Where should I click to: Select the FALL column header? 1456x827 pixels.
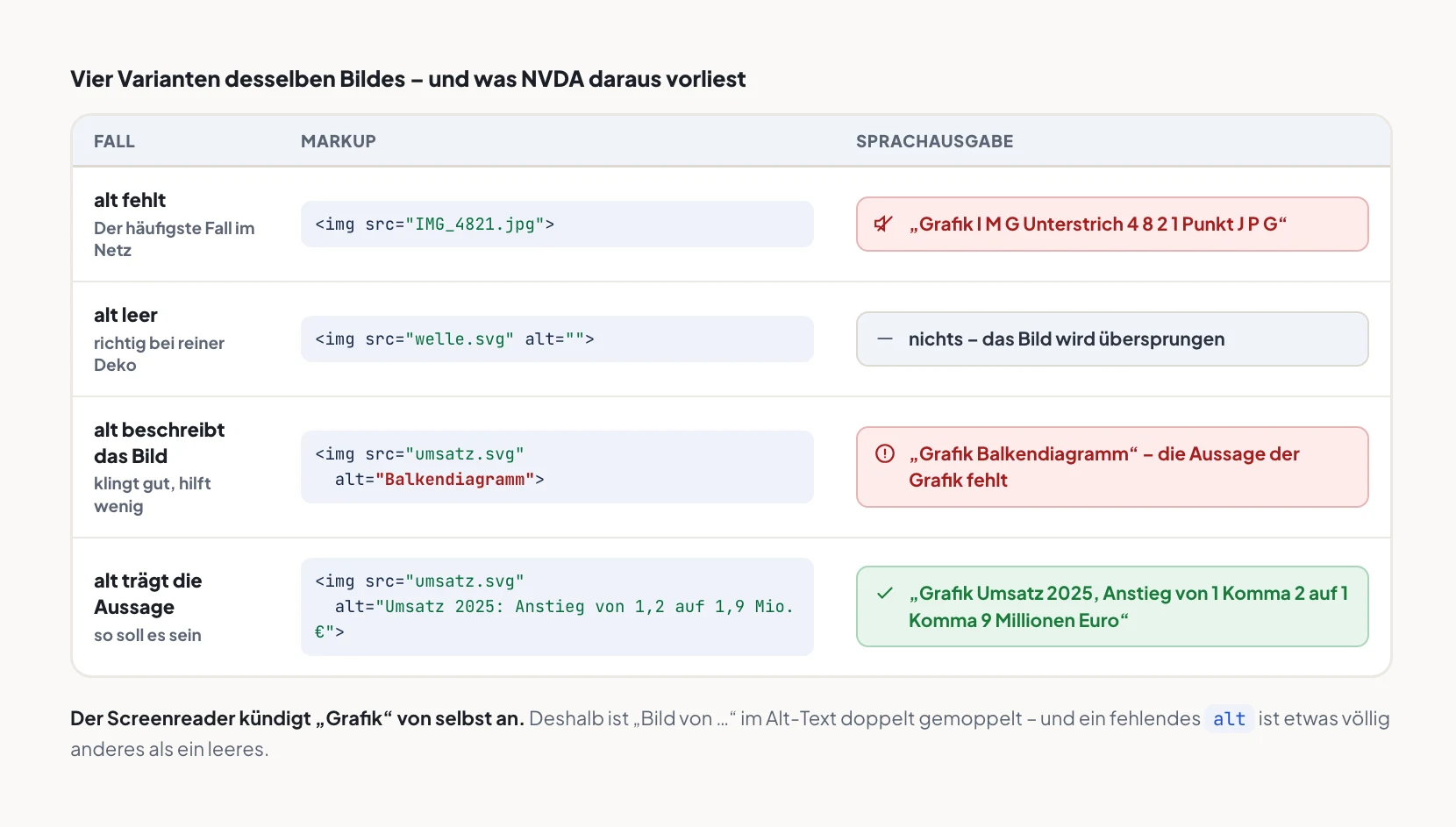[114, 141]
